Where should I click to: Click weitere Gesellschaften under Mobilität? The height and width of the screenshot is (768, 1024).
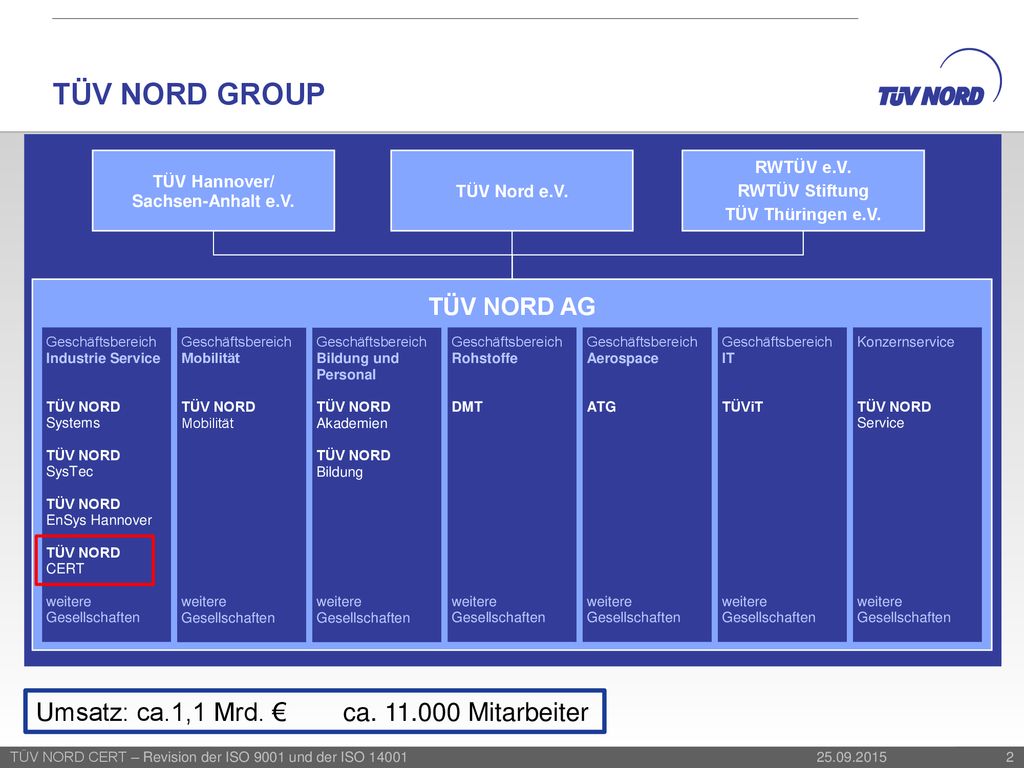(228, 609)
